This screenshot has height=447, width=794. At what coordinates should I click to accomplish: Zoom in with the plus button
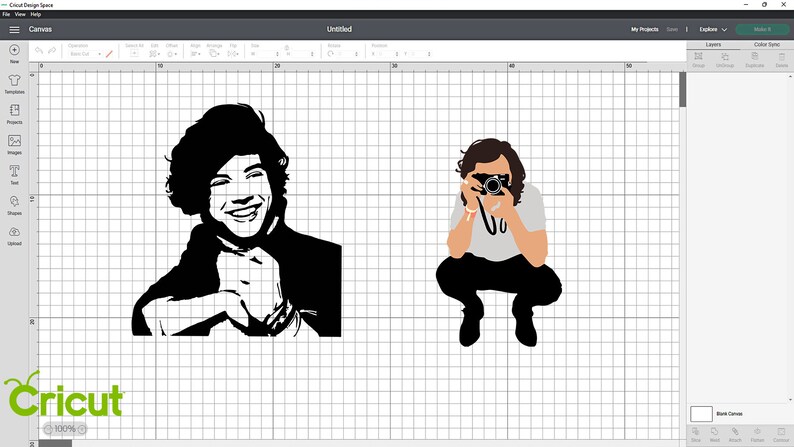point(82,429)
